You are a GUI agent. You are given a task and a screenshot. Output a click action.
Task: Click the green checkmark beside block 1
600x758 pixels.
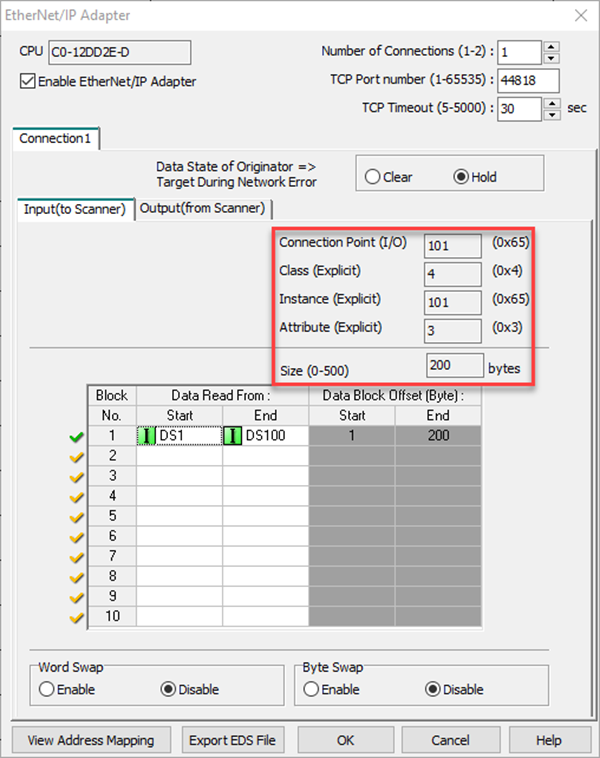click(77, 437)
